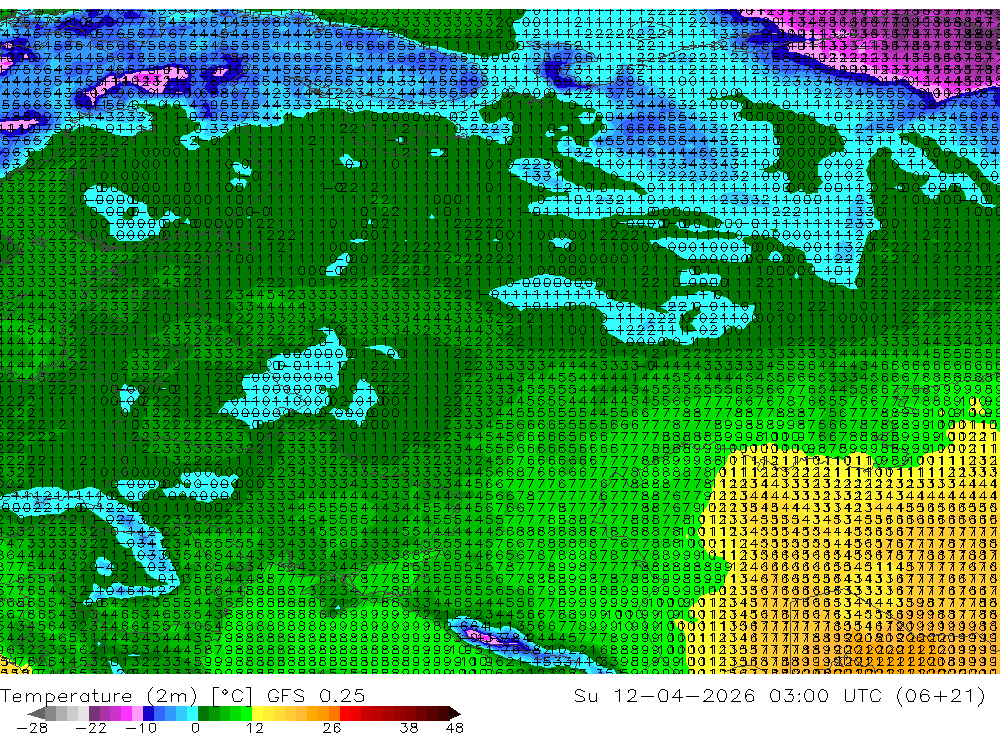Click the dark purple swatch above -22
Screen dimensions: 1000x733
(94, 713)
